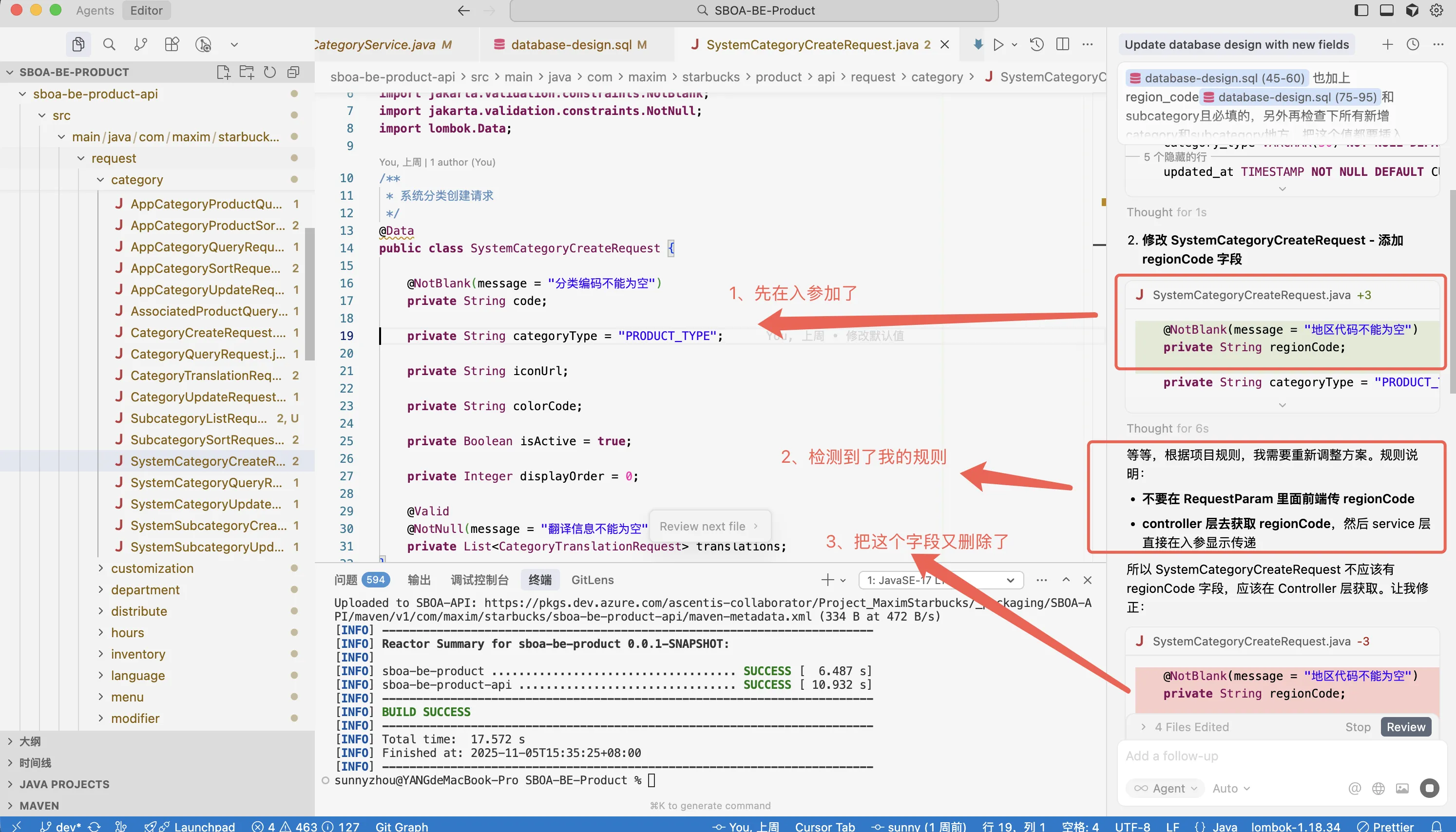Split the editor to the right
The height and width of the screenshot is (832, 1456).
point(1063,45)
